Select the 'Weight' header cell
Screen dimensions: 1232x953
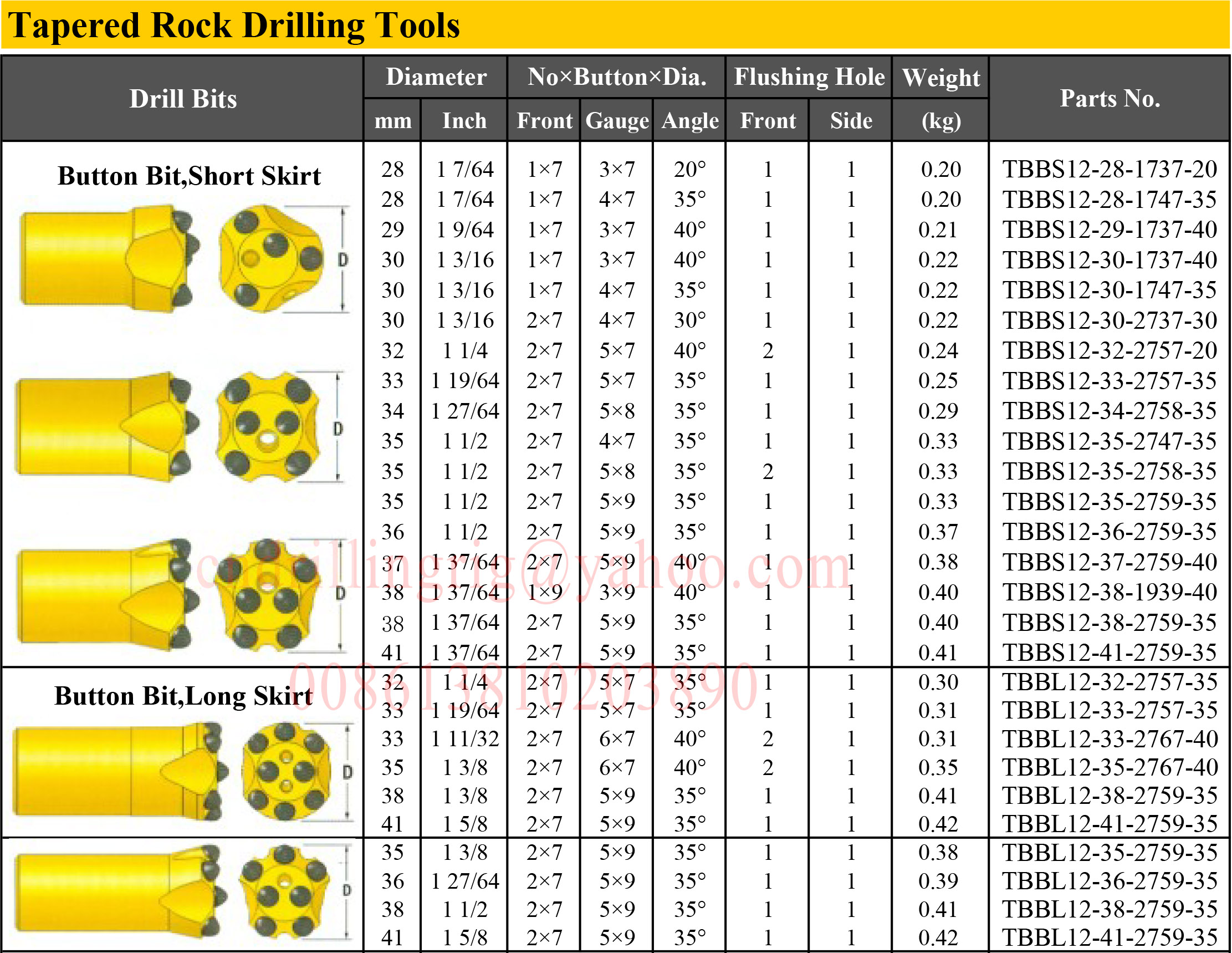click(941, 77)
